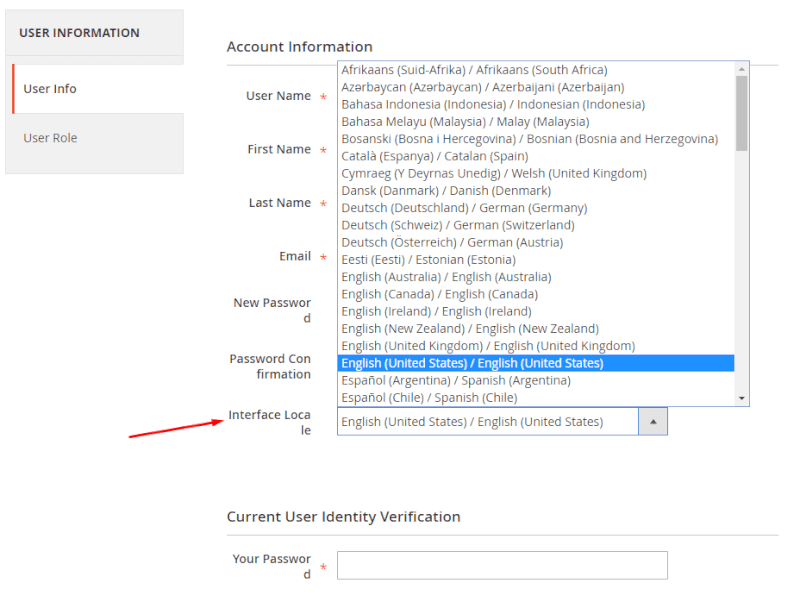The width and height of the screenshot is (800, 607).
Task: Select the User Info tab
Action: pyautogui.click(x=49, y=88)
